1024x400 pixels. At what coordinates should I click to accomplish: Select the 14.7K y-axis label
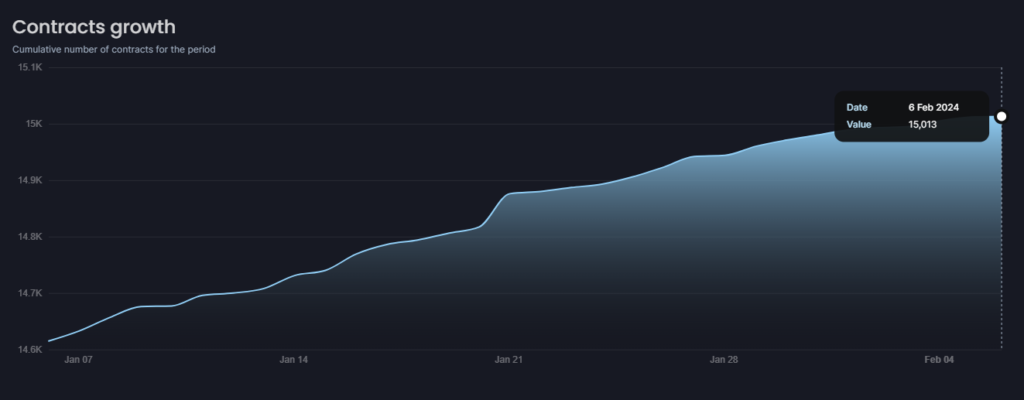(x=29, y=293)
